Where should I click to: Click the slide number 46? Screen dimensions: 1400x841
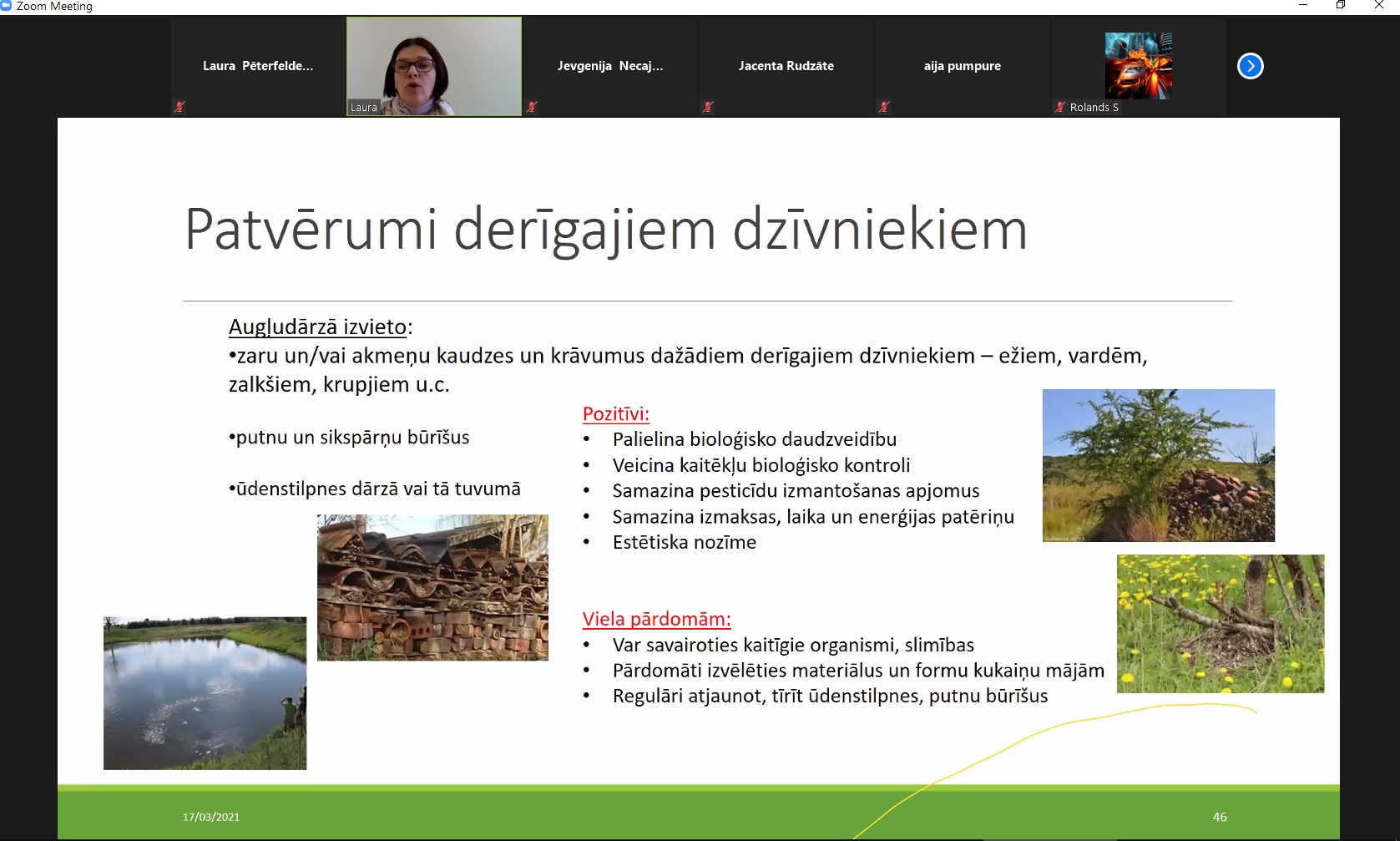click(1220, 817)
